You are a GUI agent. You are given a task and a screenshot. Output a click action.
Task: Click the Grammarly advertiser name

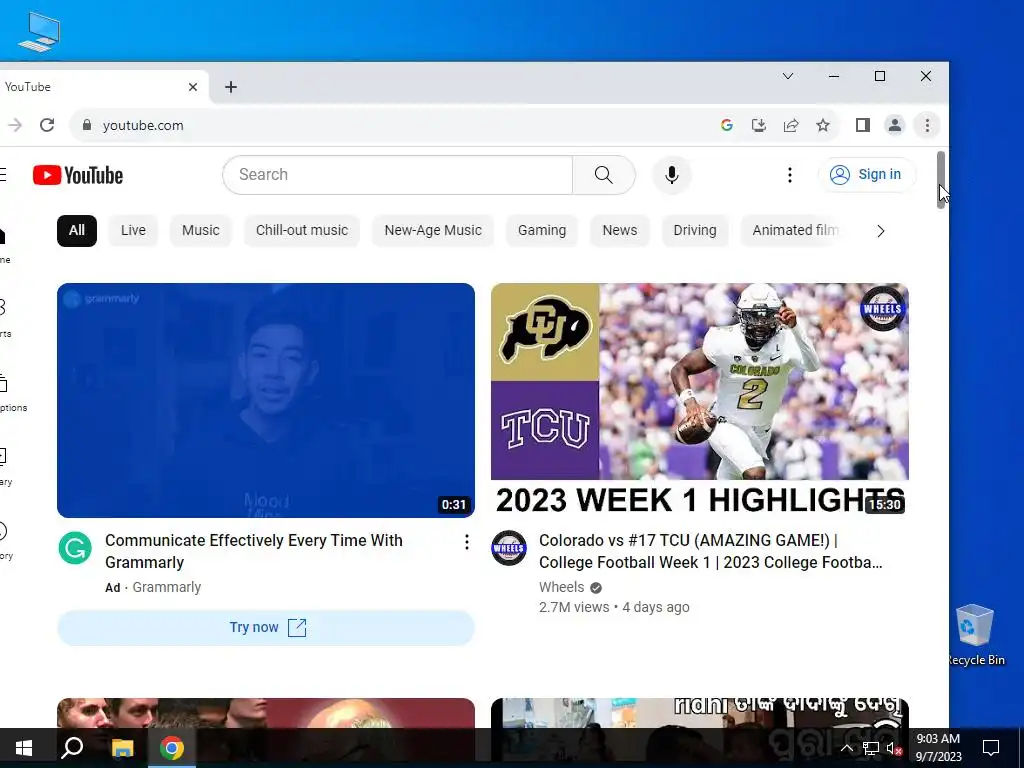167,587
